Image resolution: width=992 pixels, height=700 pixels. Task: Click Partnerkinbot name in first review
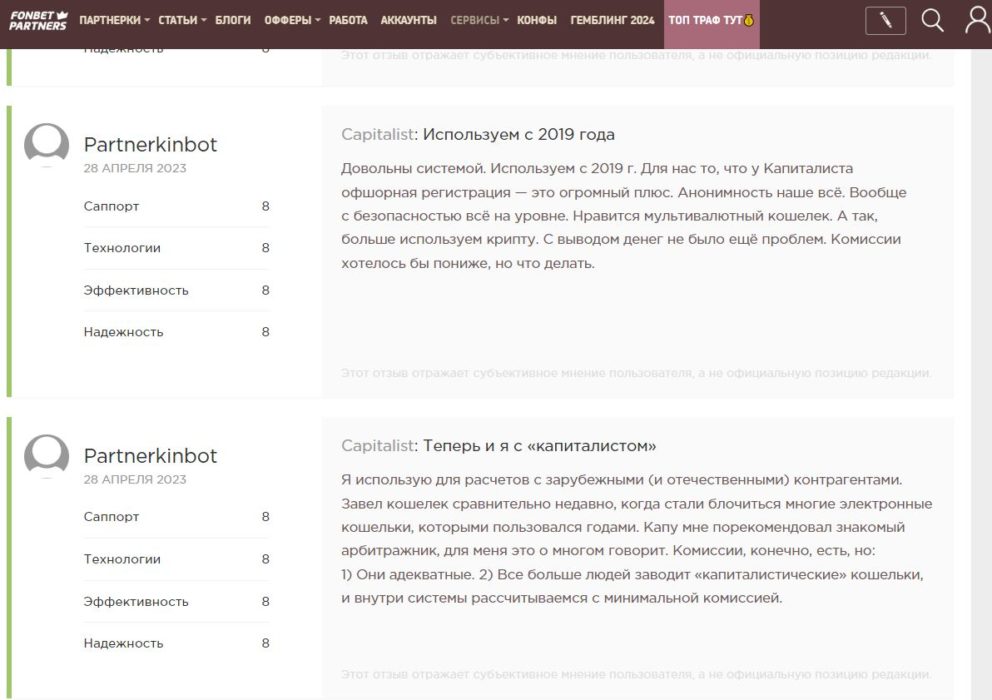[150, 145]
